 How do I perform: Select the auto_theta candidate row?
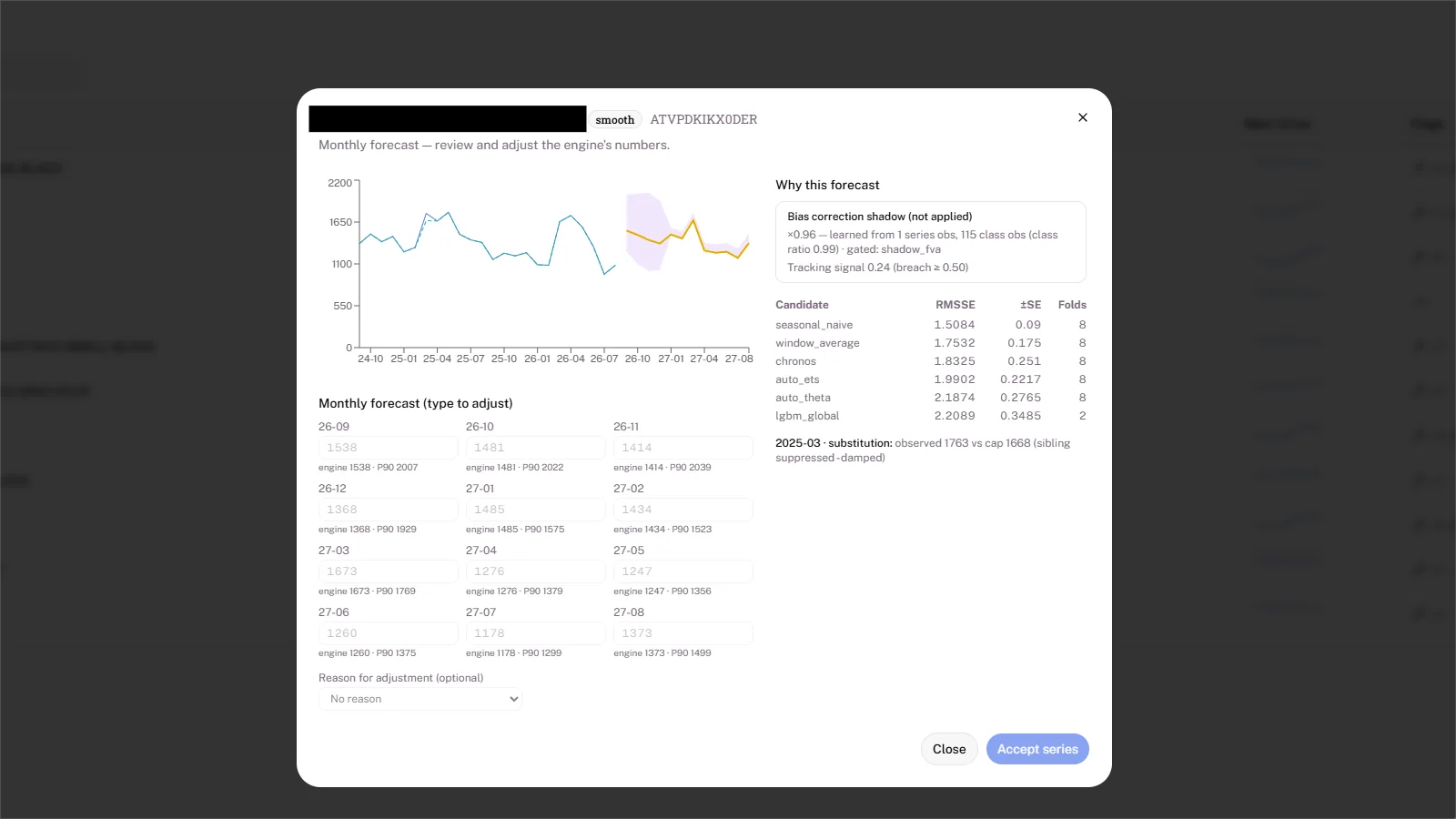pos(931,398)
